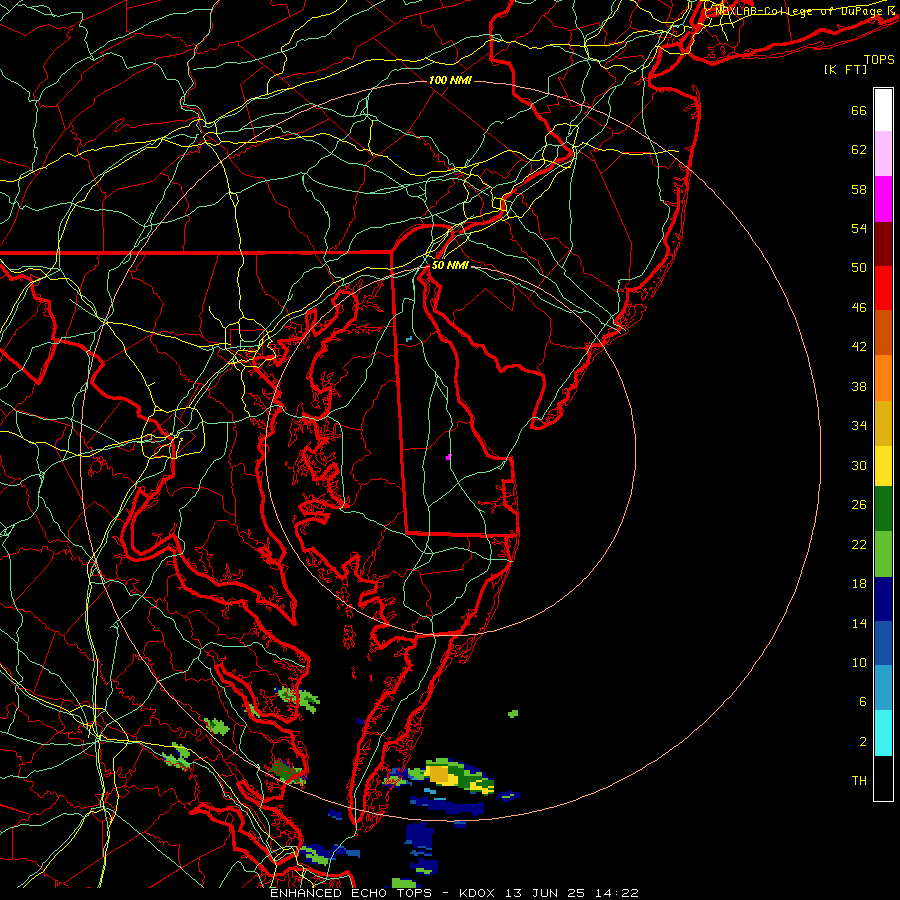Click the legend value 2
The height and width of the screenshot is (900, 900).
point(862,742)
